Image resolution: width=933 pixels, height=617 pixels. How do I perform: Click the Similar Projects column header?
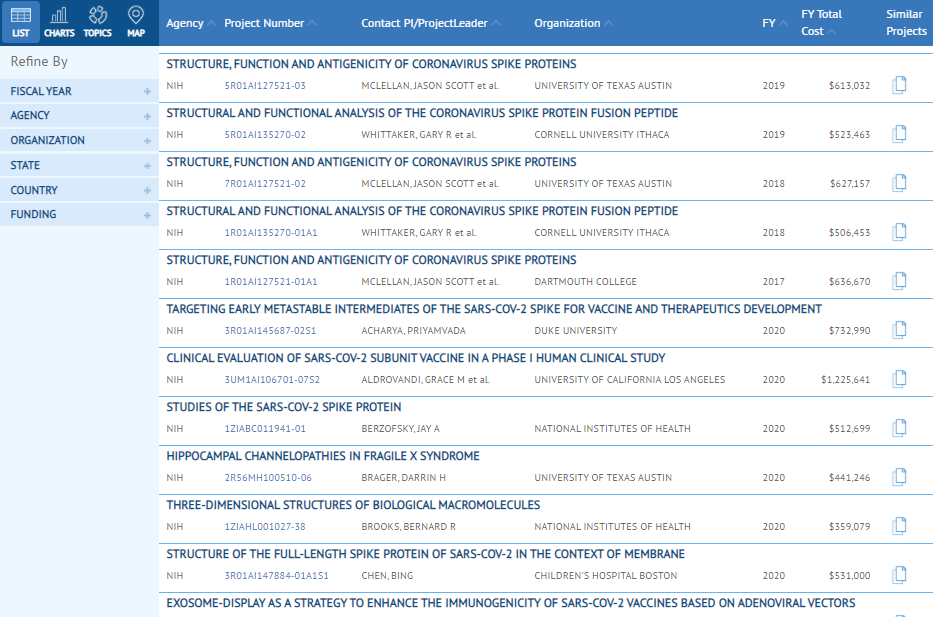(x=906, y=23)
